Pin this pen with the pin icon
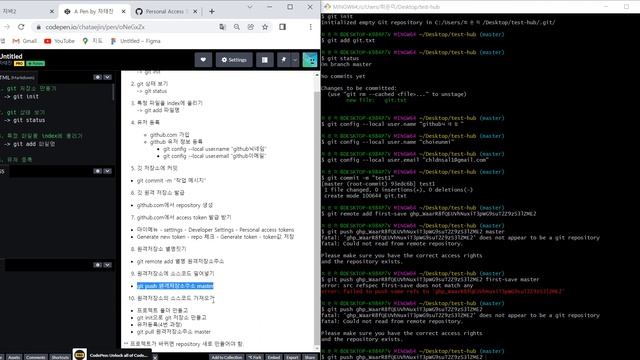 coord(283,60)
